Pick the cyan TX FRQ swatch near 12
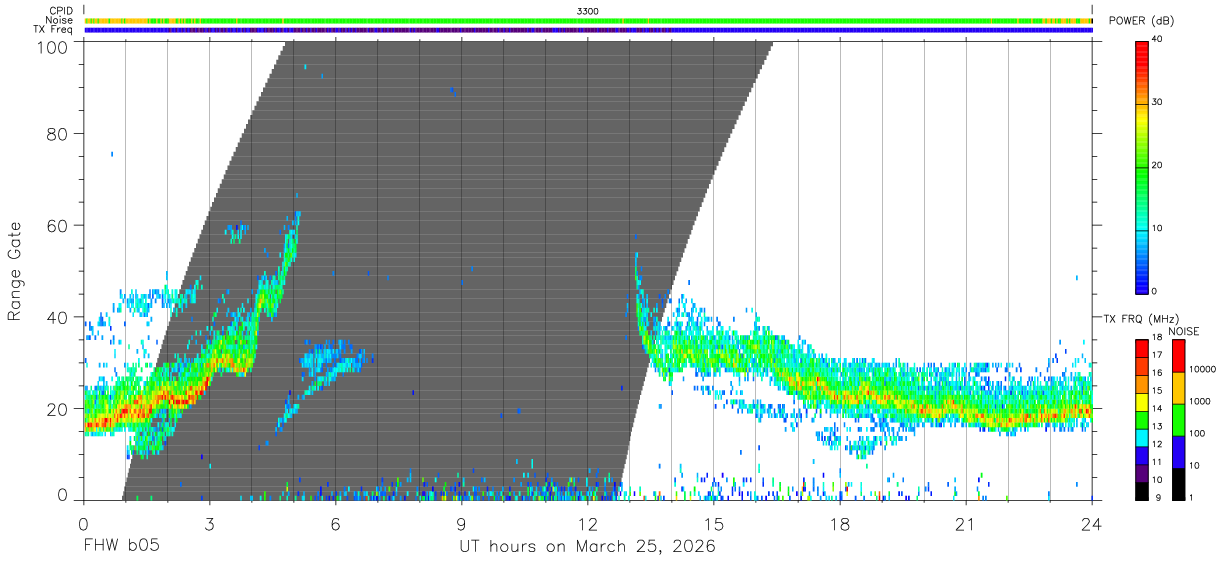Viewport: 1228px width, 567px height. tap(1142, 437)
